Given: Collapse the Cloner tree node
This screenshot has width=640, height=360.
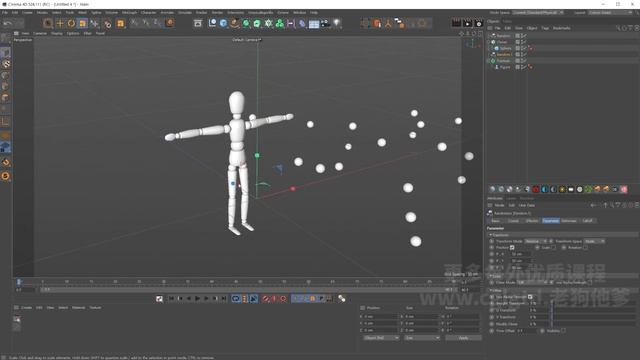Looking at the screenshot, I should (489, 42).
